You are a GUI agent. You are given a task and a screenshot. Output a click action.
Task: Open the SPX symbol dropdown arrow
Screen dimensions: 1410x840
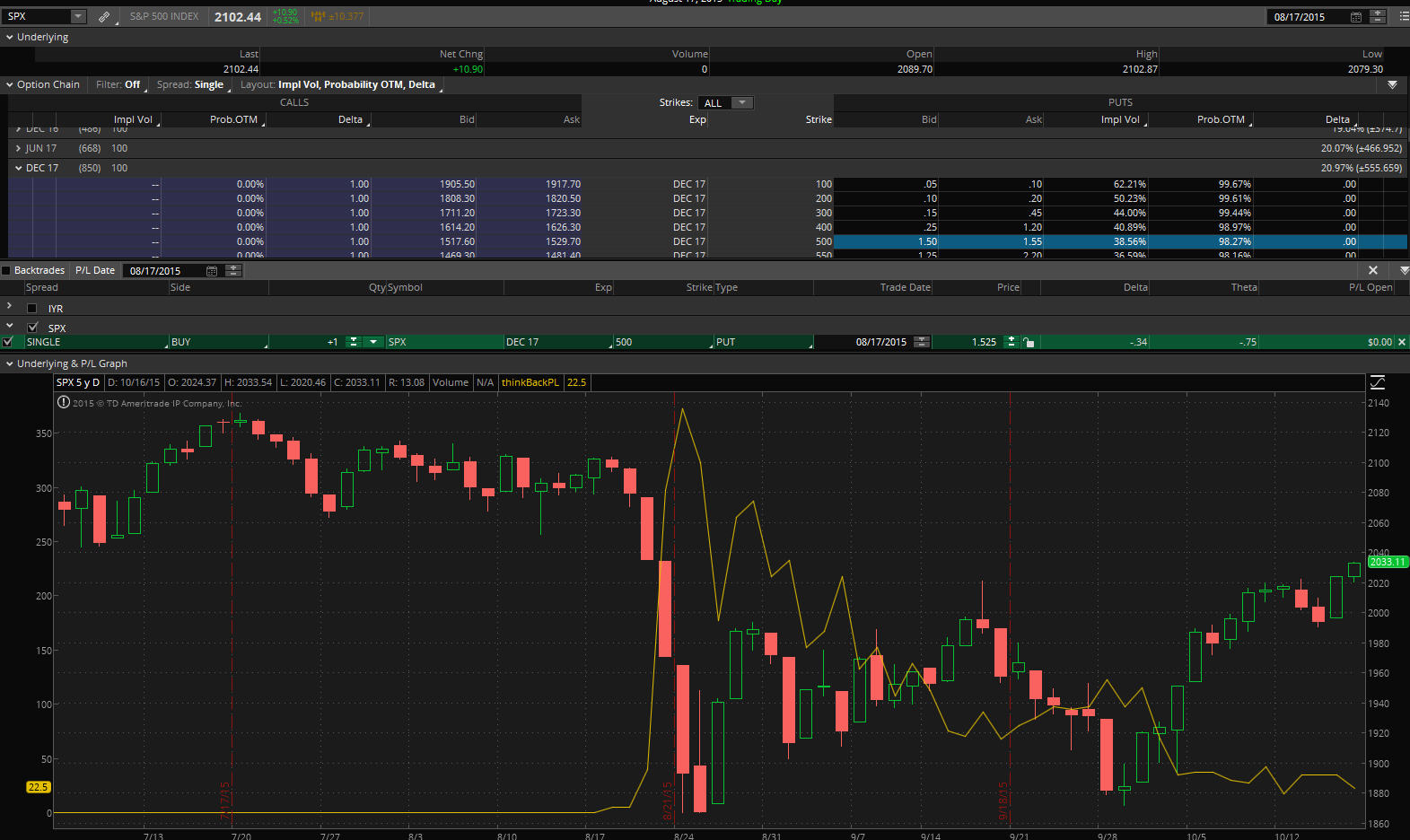coord(78,16)
